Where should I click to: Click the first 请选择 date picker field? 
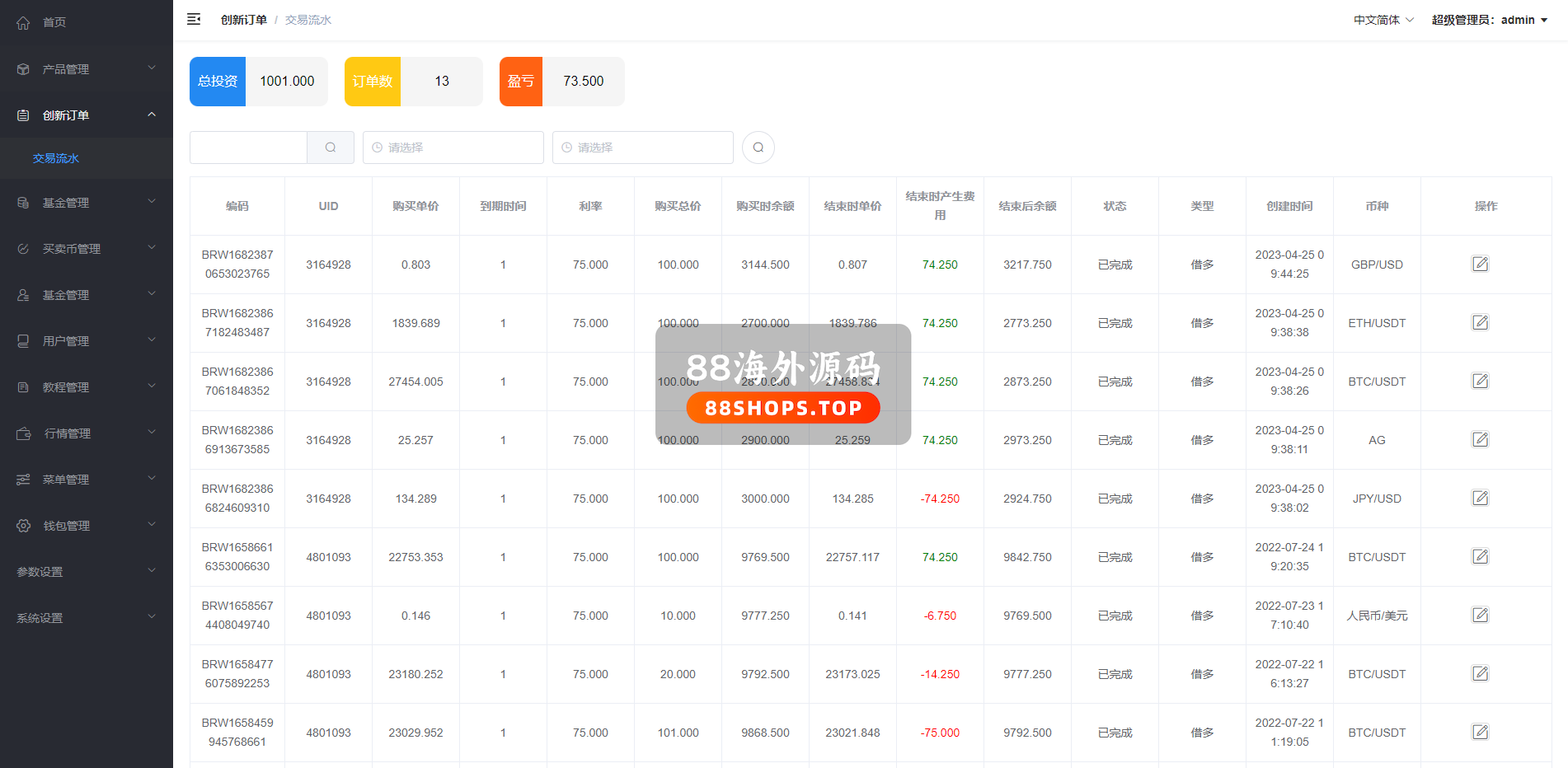click(x=453, y=148)
